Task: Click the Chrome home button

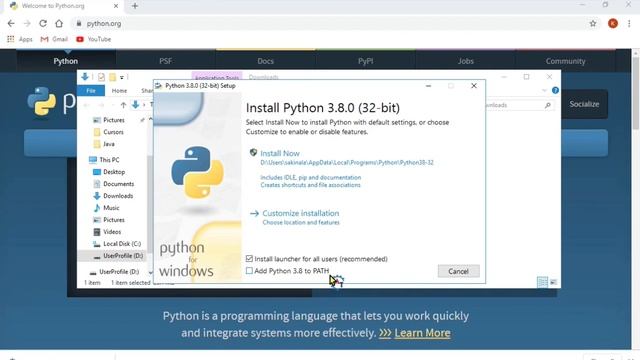Action: click(x=59, y=23)
